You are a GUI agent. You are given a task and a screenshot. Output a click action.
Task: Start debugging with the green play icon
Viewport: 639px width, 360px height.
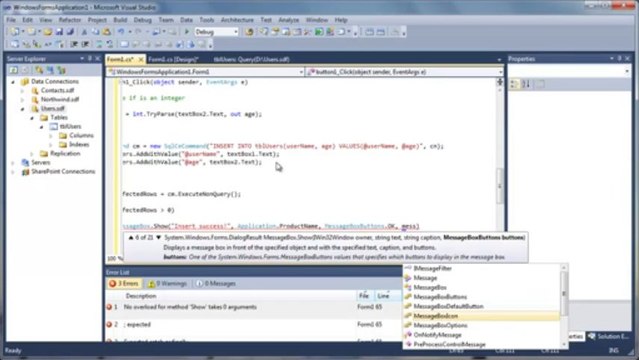pos(187,32)
